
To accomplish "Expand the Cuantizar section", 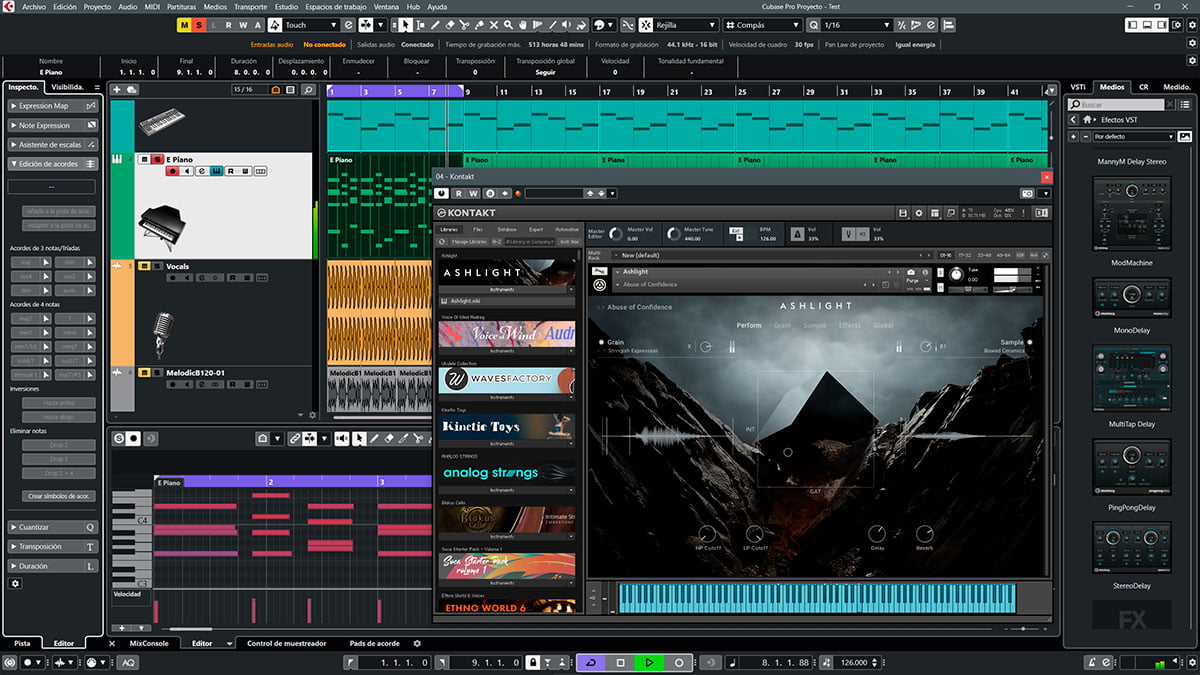I will [x=53, y=527].
